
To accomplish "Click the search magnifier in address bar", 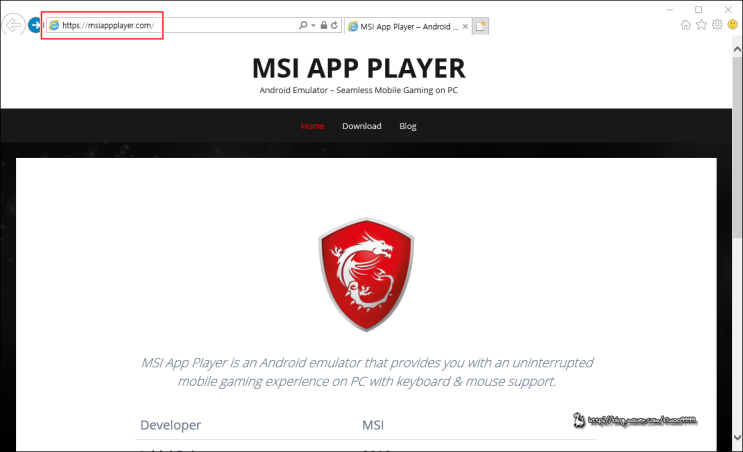I will coord(303,25).
